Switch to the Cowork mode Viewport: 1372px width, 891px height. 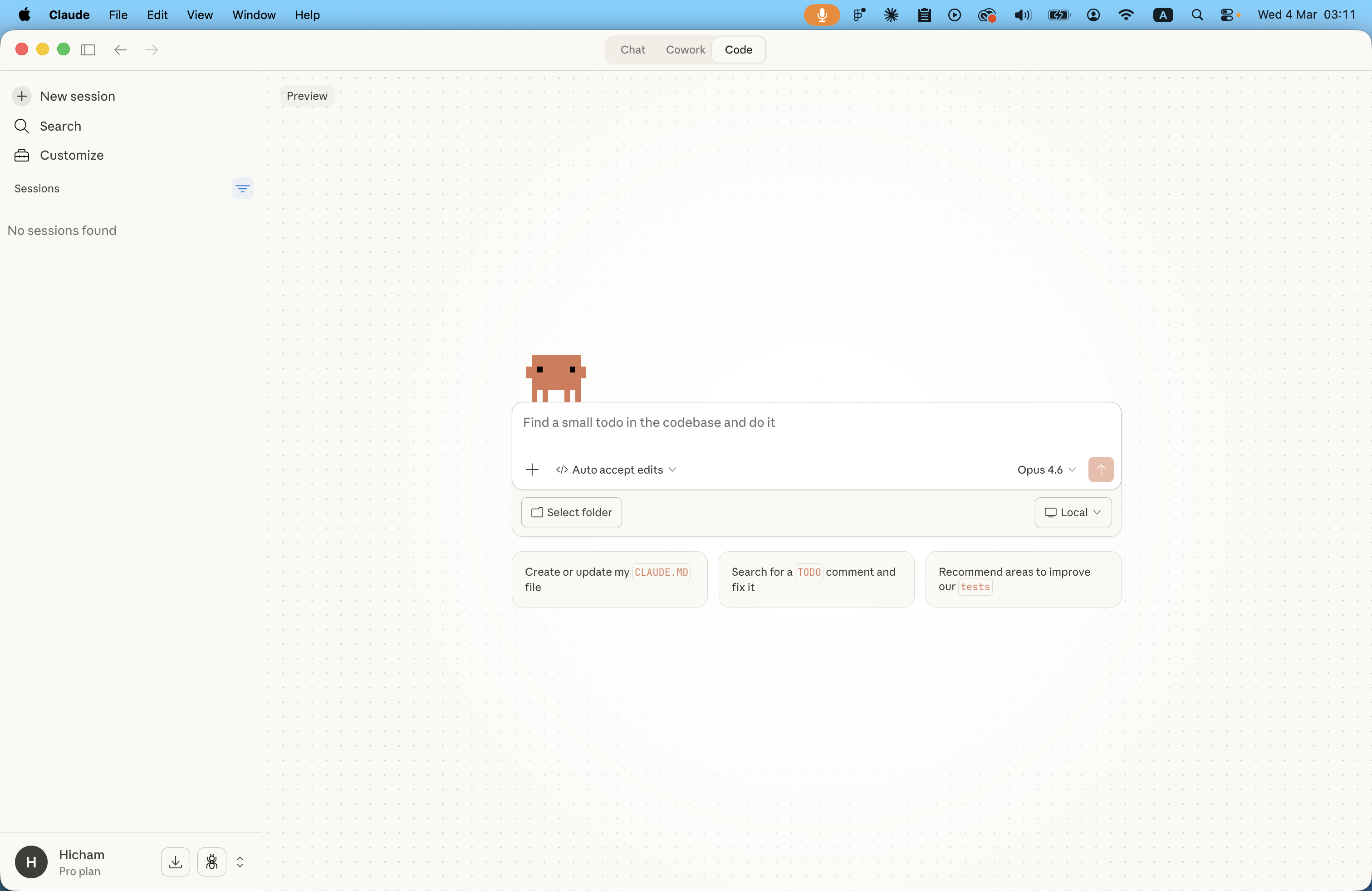pos(685,49)
